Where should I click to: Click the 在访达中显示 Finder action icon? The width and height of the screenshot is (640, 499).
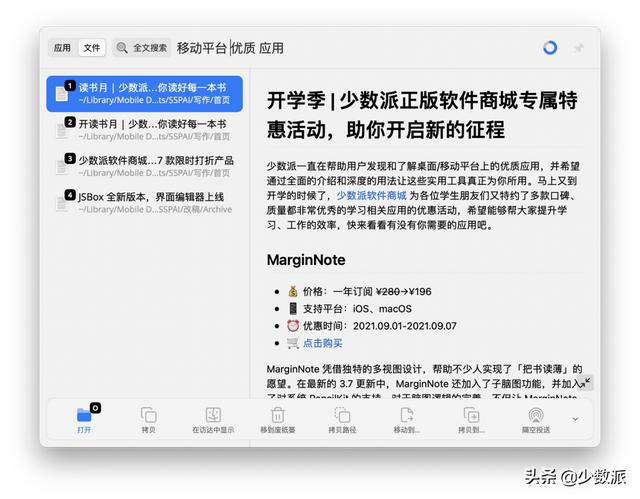coord(213,415)
